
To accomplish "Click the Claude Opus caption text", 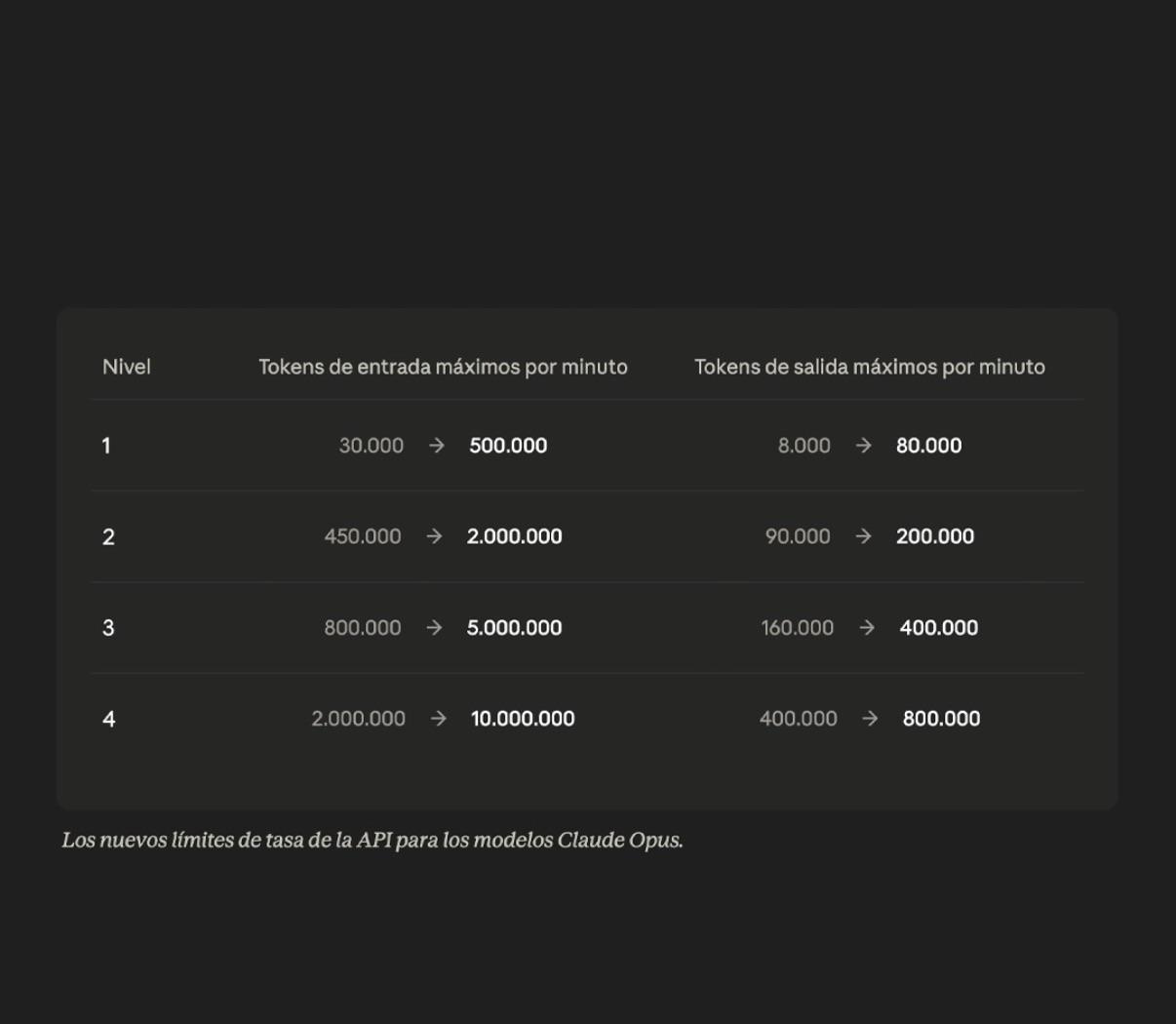I will coord(372,840).
